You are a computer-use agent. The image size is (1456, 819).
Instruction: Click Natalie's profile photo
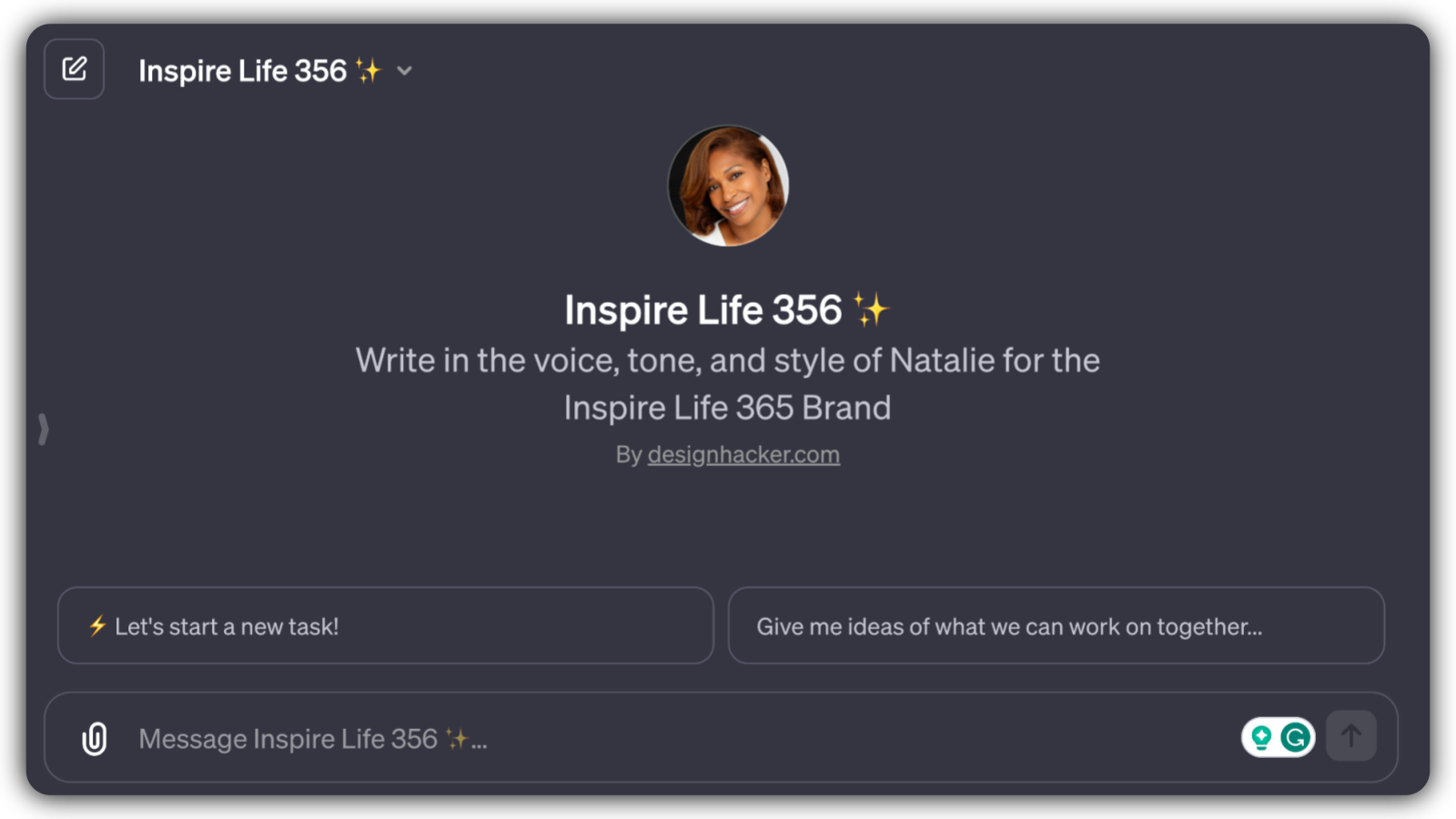[x=728, y=187]
